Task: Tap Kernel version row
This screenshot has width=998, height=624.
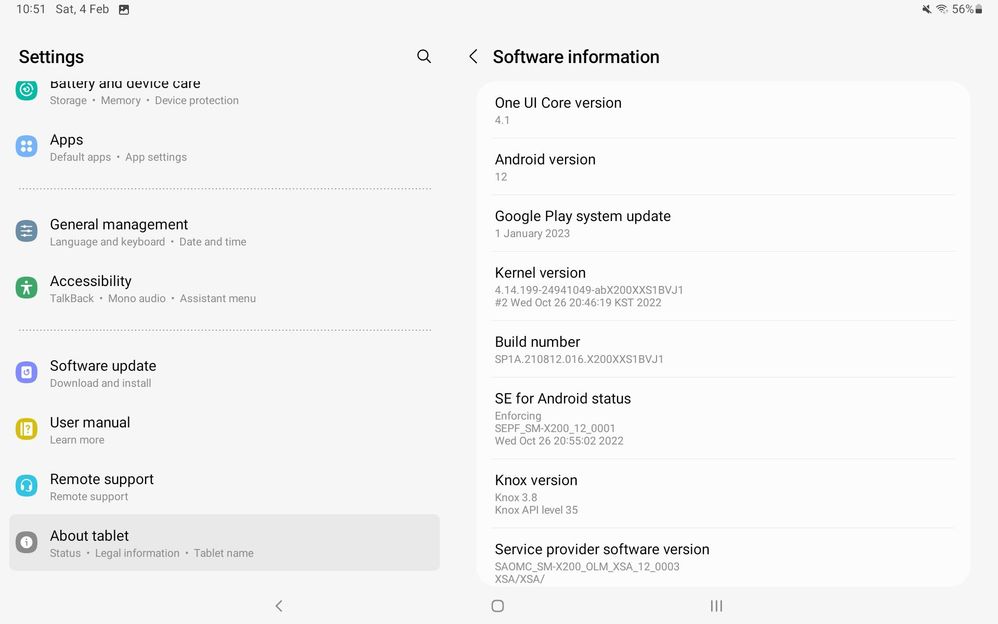Action: click(x=724, y=287)
